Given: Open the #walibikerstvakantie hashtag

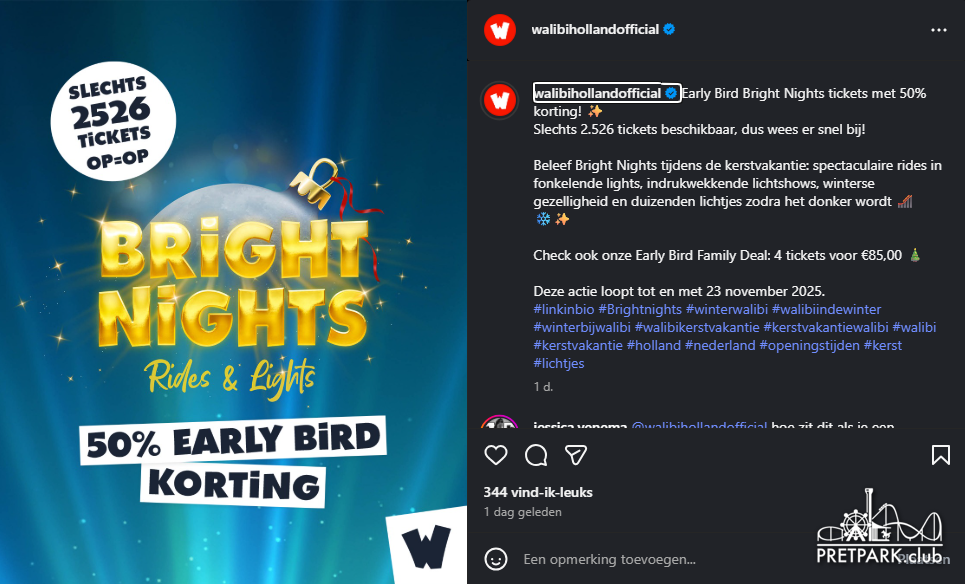Looking at the screenshot, I should (x=697, y=327).
